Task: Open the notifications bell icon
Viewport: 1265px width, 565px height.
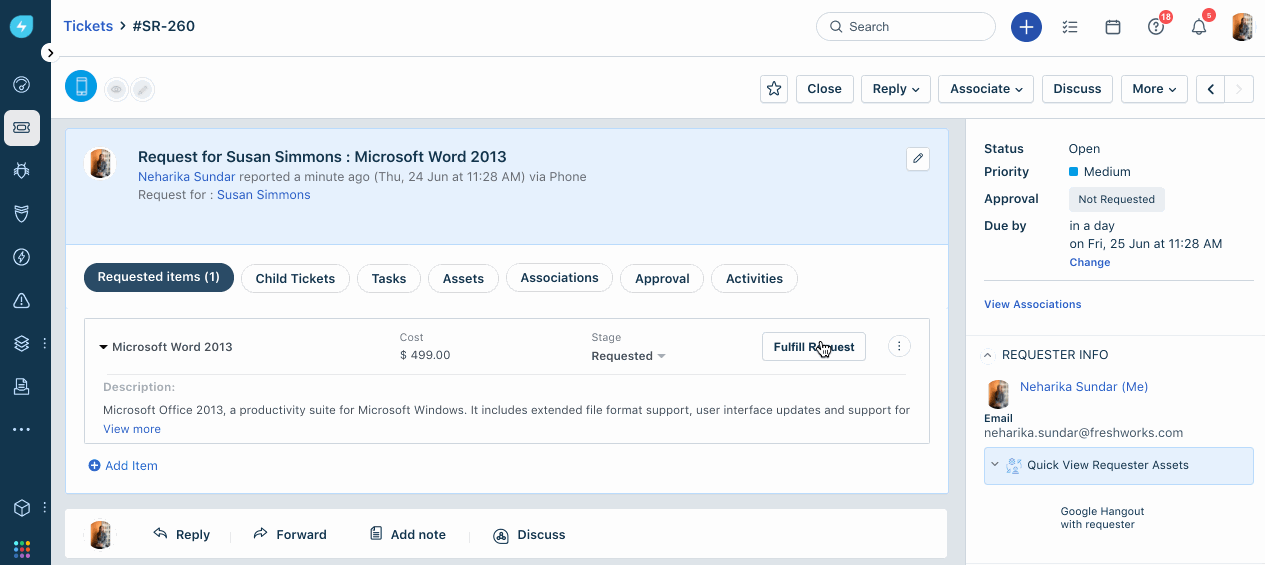Action: click(1200, 26)
